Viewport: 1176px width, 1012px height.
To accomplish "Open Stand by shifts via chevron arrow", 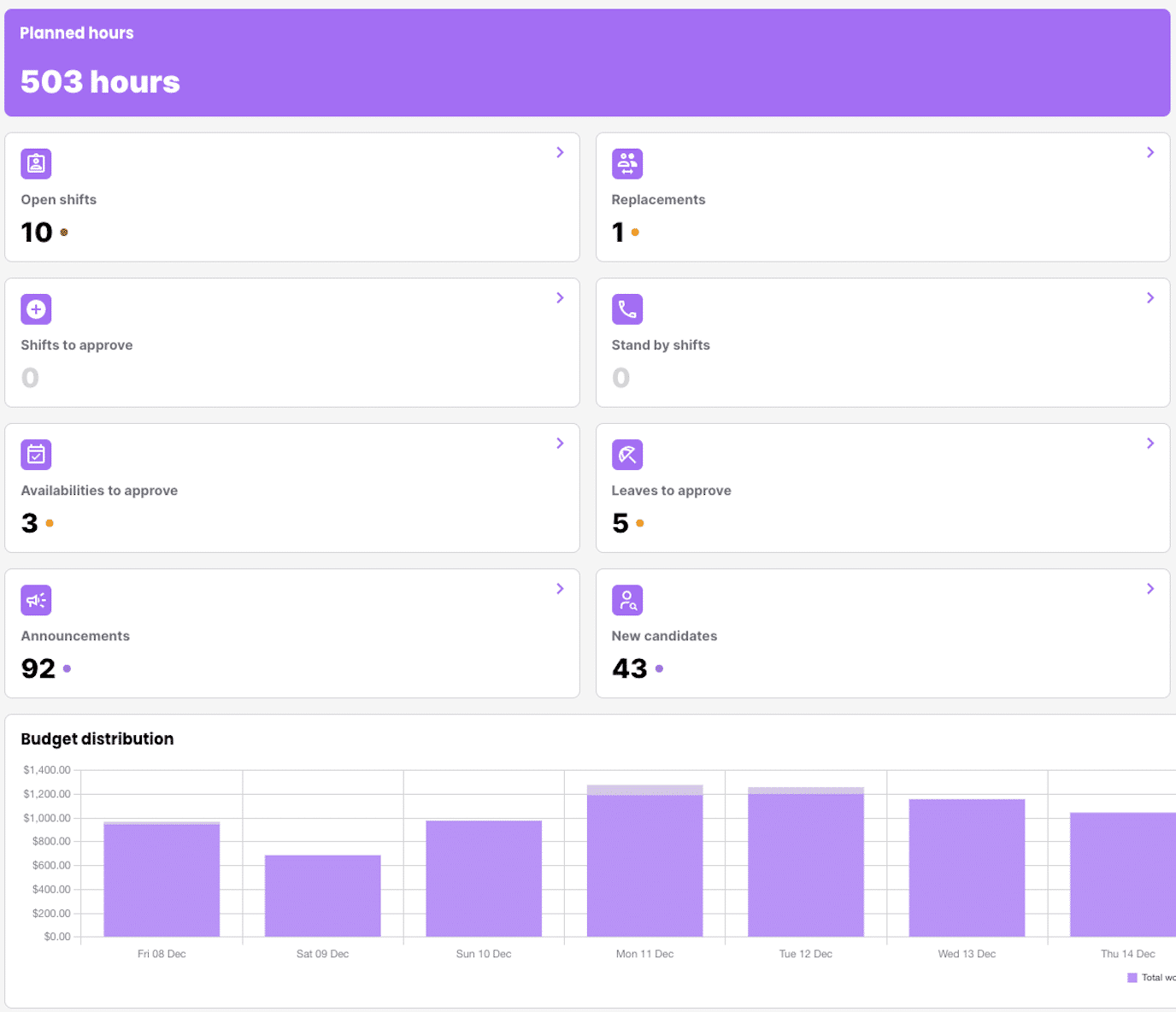I will click(x=1150, y=297).
